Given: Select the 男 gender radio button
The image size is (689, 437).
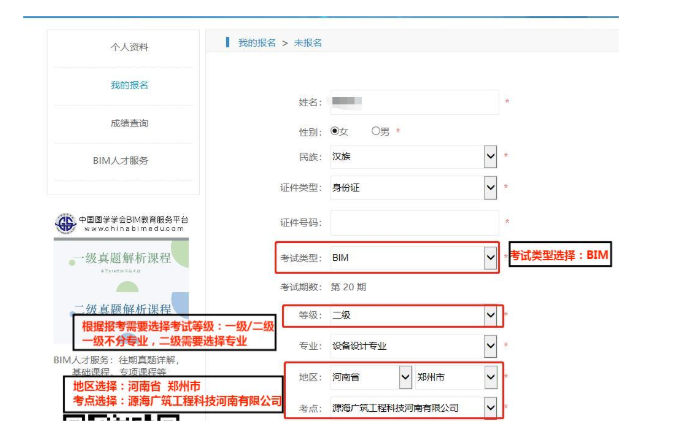Looking at the screenshot, I should (375, 131).
